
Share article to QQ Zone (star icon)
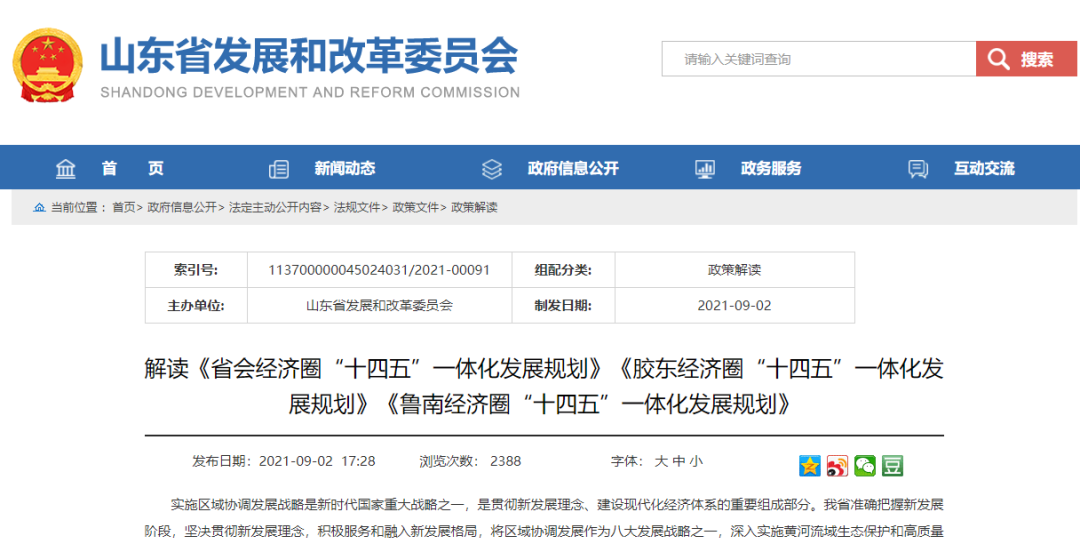809,466
